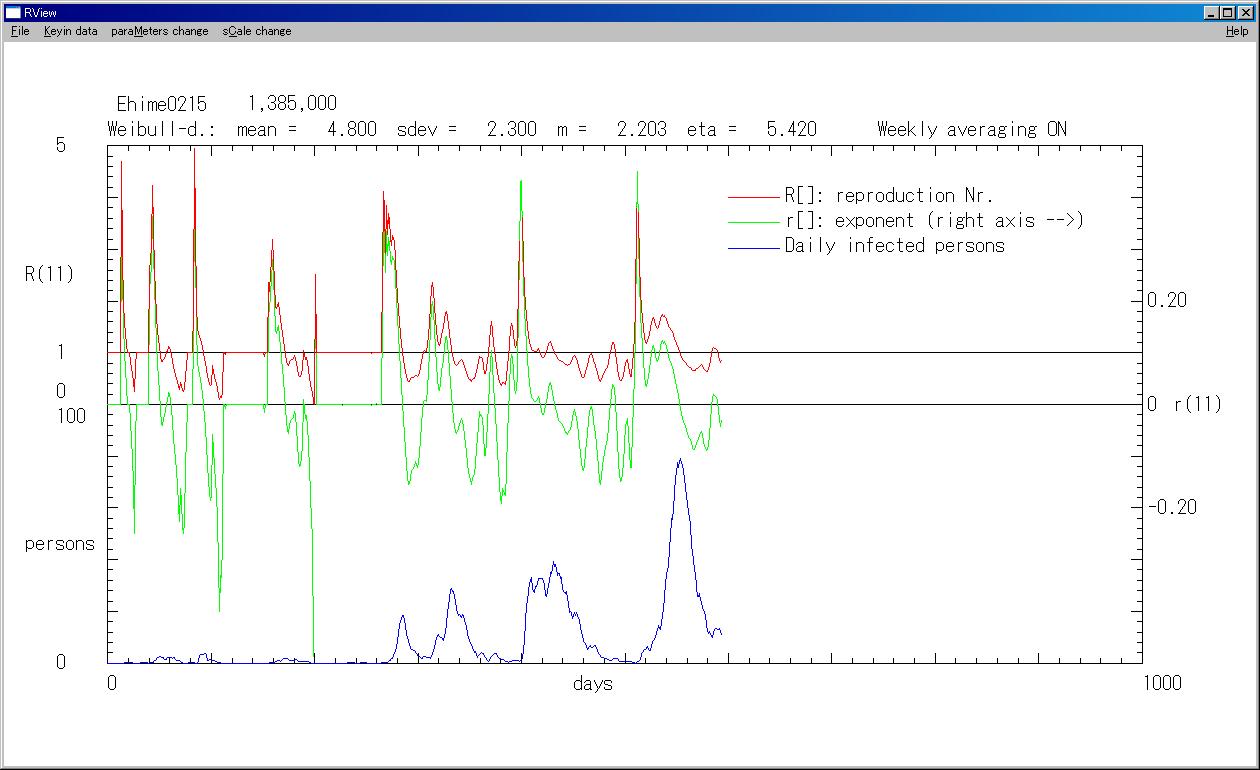1260x770 pixels.
Task: Click the green legend line sample
Action: click(754, 222)
